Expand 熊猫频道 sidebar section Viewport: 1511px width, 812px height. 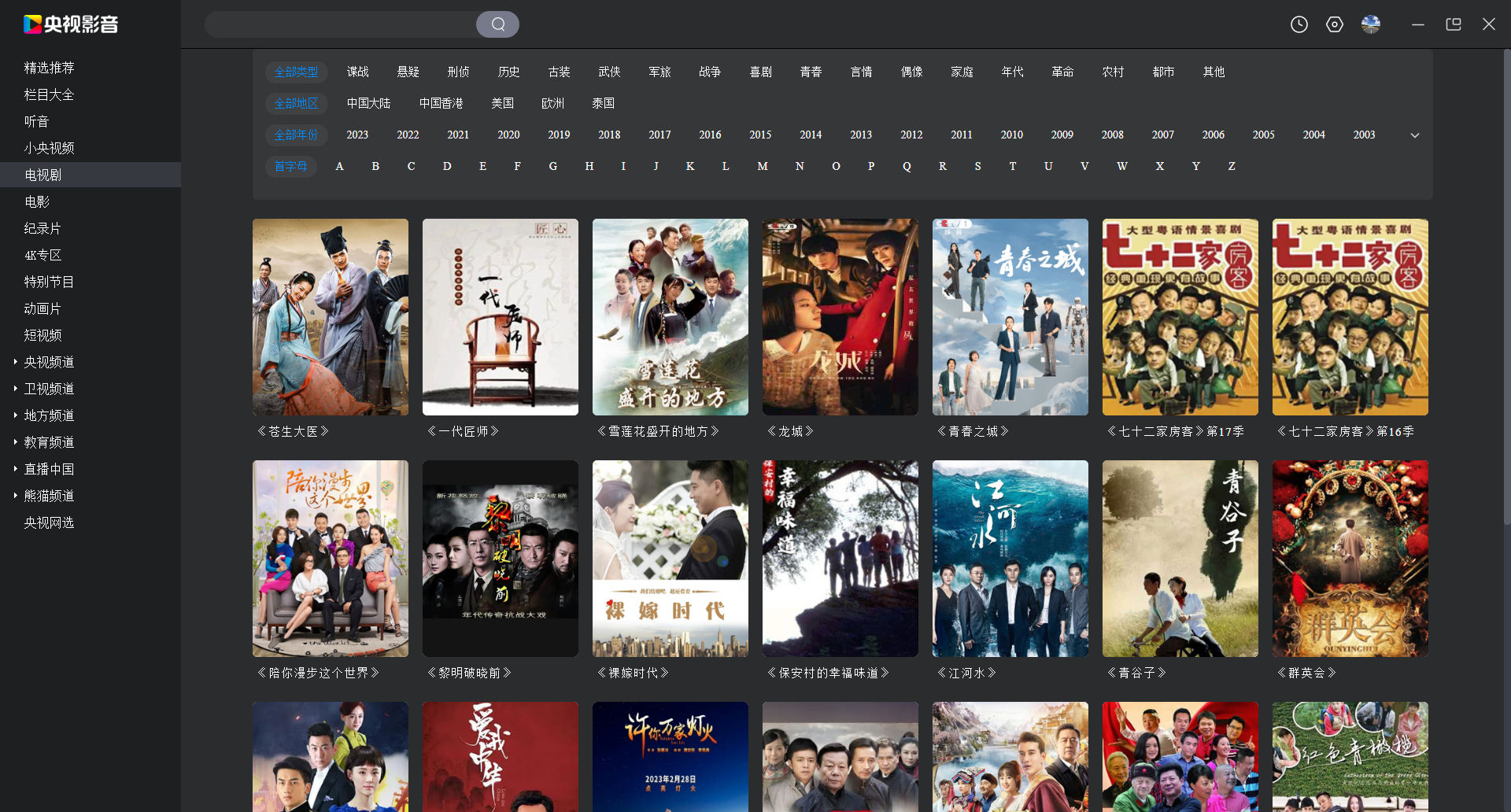click(x=16, y=496)
